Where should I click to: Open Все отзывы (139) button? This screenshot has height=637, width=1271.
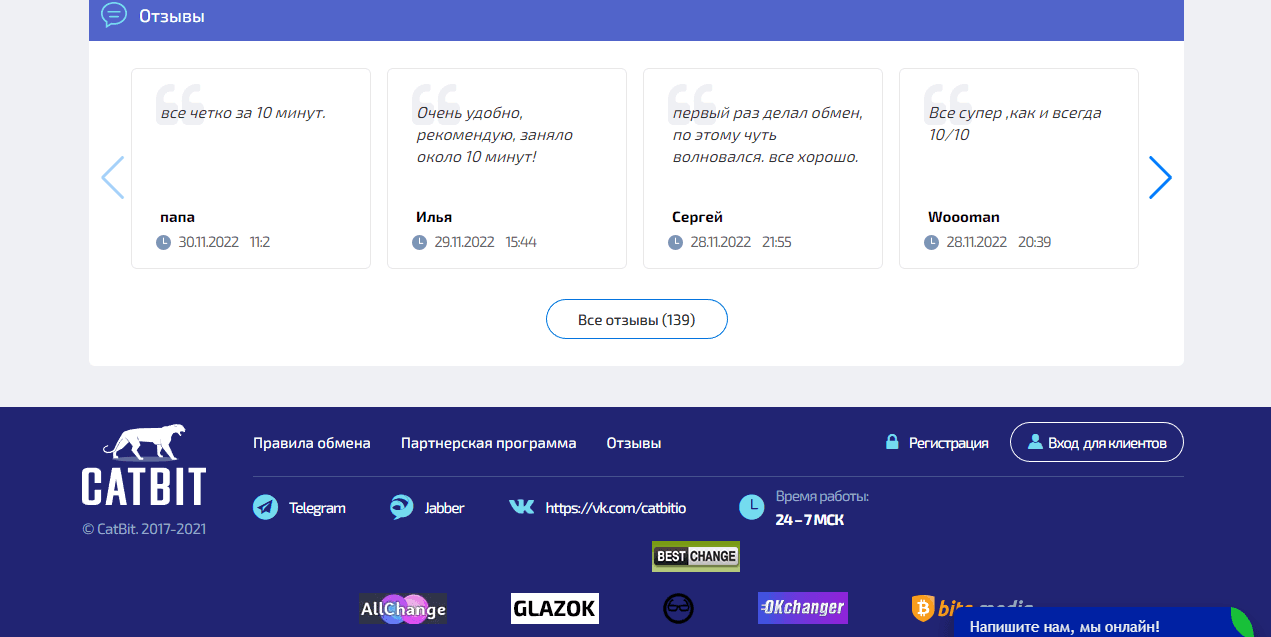point(636,318)
